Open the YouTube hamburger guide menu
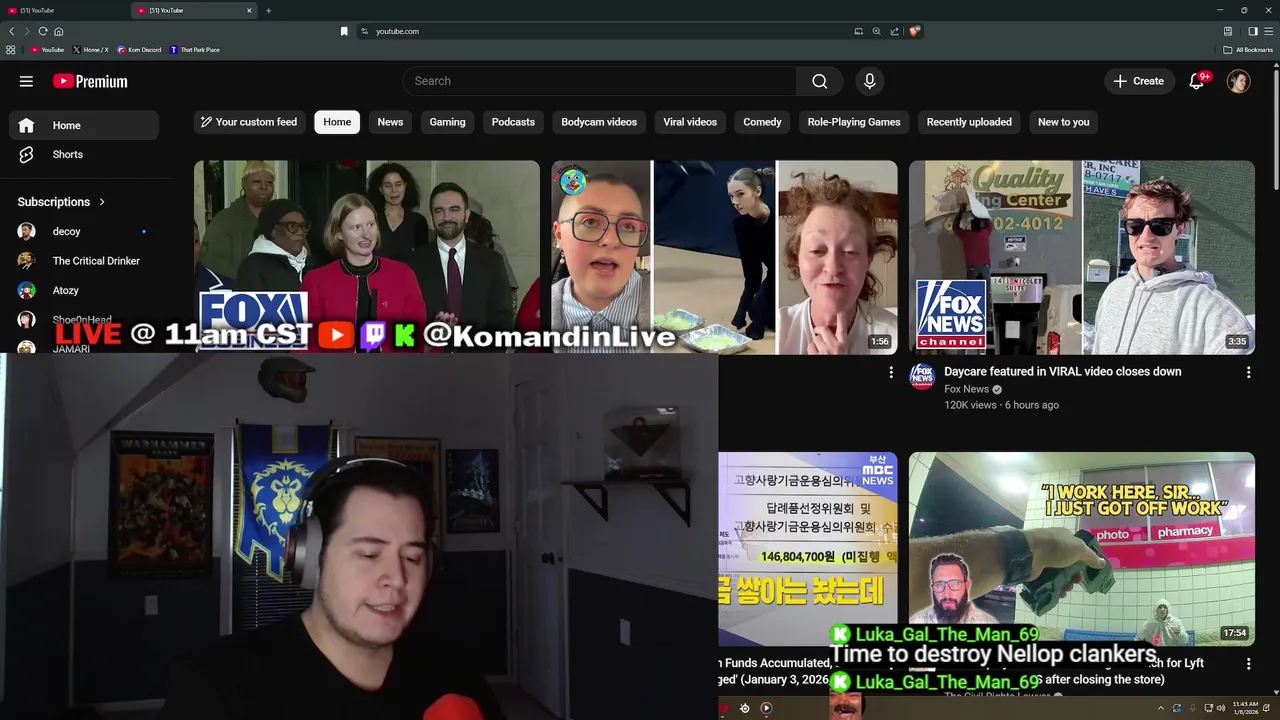The image size is (1280, 720). (26, 81)
